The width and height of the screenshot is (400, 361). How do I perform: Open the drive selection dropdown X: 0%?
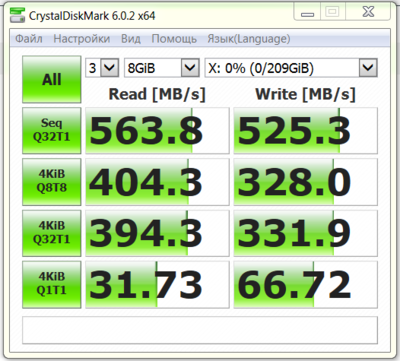coord(291,68)
